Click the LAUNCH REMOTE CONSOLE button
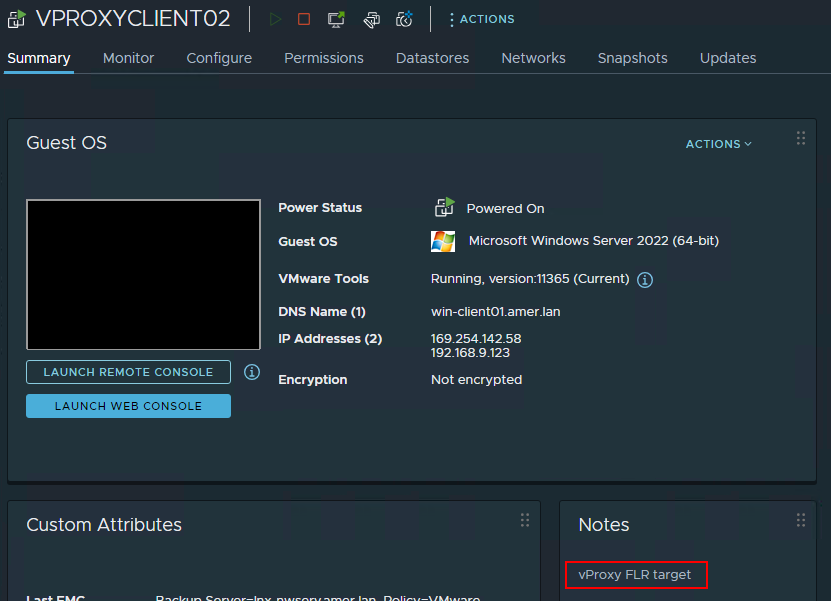The height and width of the screenshot is (601, 831). 128,372
